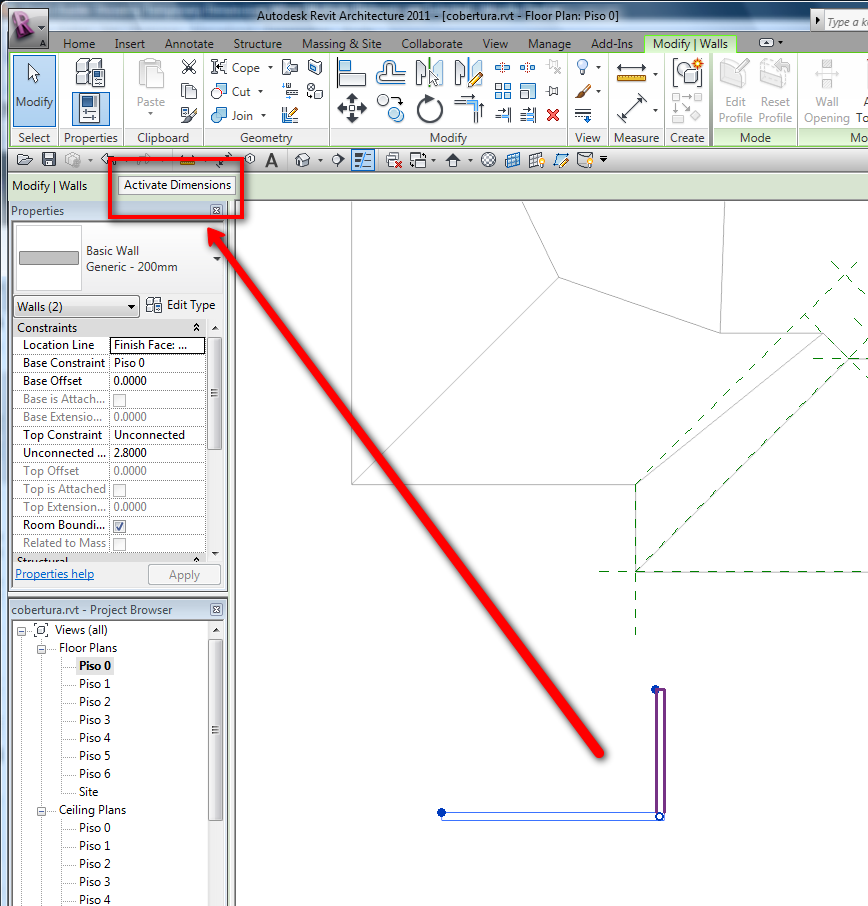
Task: Toggle the Top is Attached checkbox
Action: [x=119, y=490]
